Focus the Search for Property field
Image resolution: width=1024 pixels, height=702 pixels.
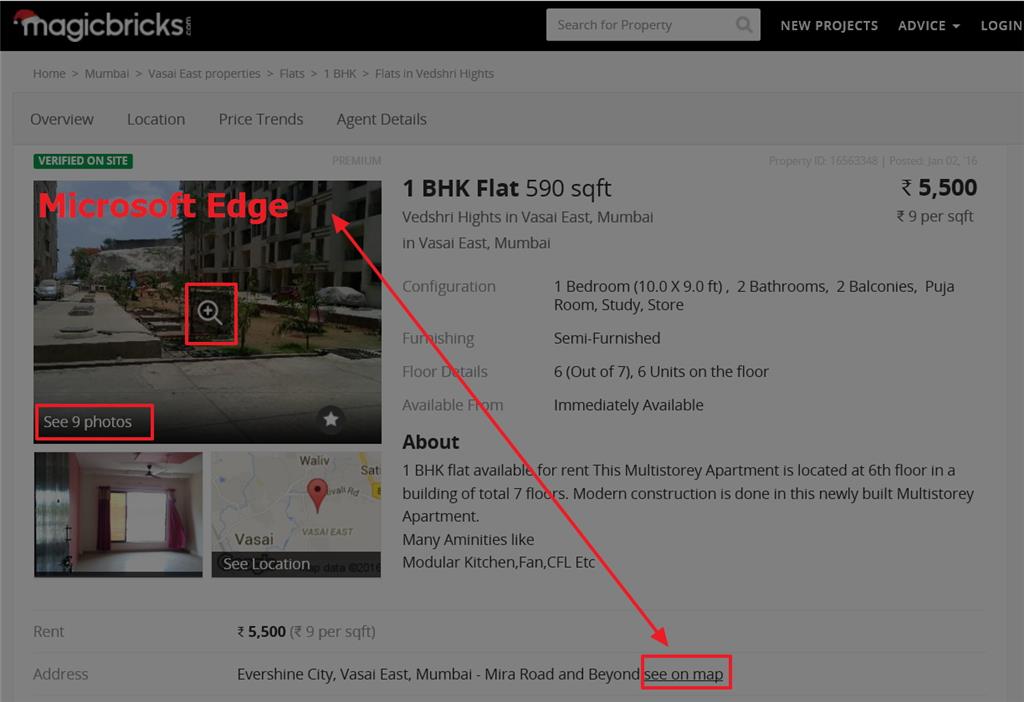[x=653, y=25]
